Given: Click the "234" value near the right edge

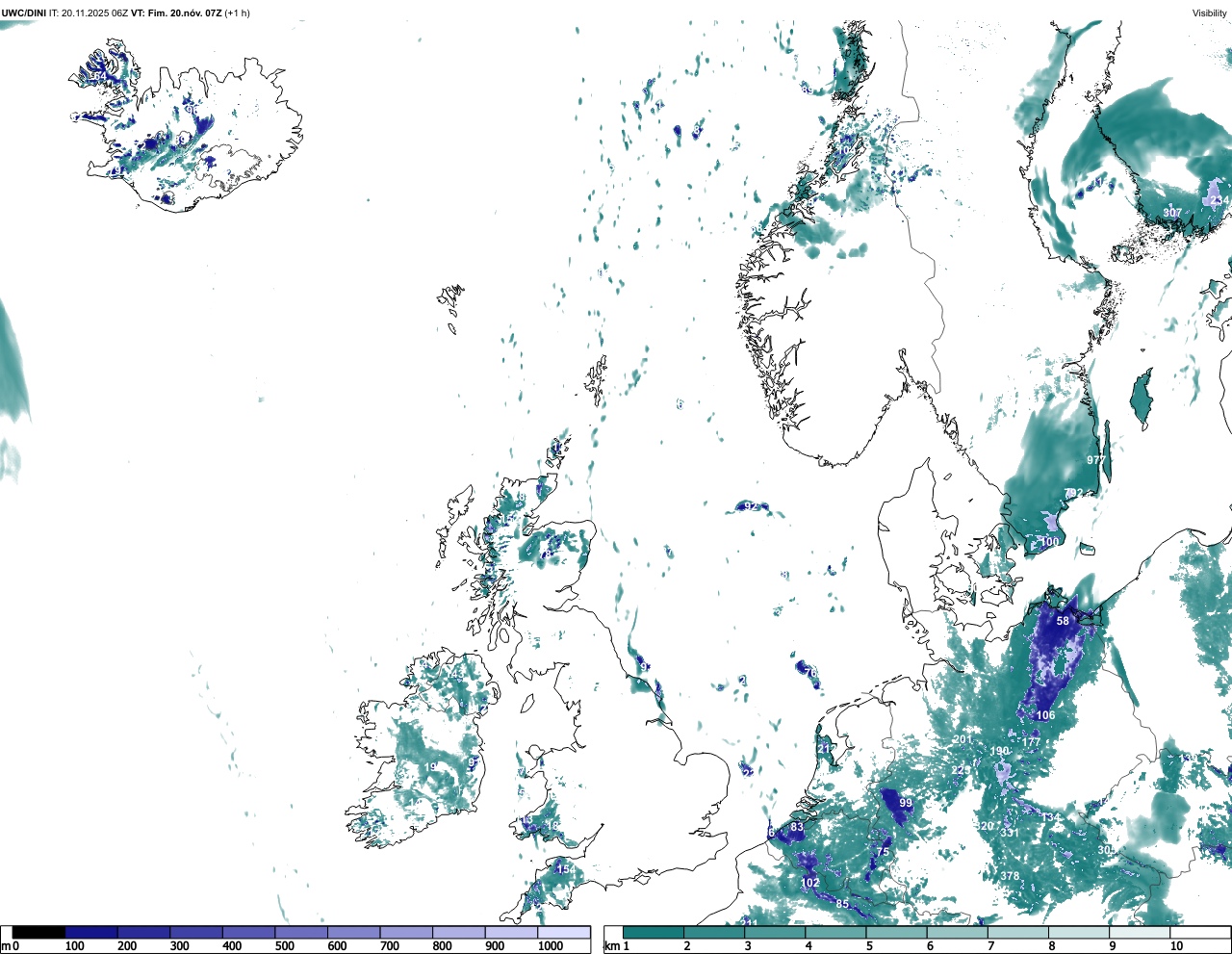Looking at the screenshot, I should coord(1219,200).
